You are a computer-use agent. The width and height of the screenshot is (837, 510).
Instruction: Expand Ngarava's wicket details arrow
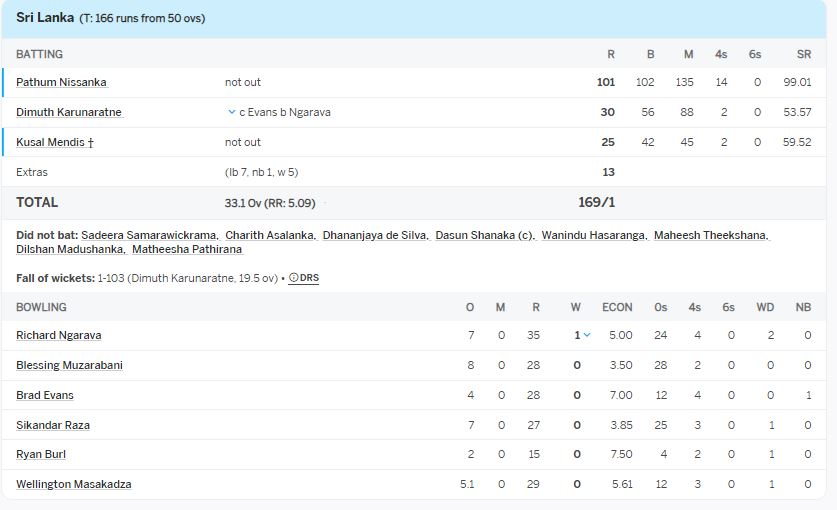[587, 335]
